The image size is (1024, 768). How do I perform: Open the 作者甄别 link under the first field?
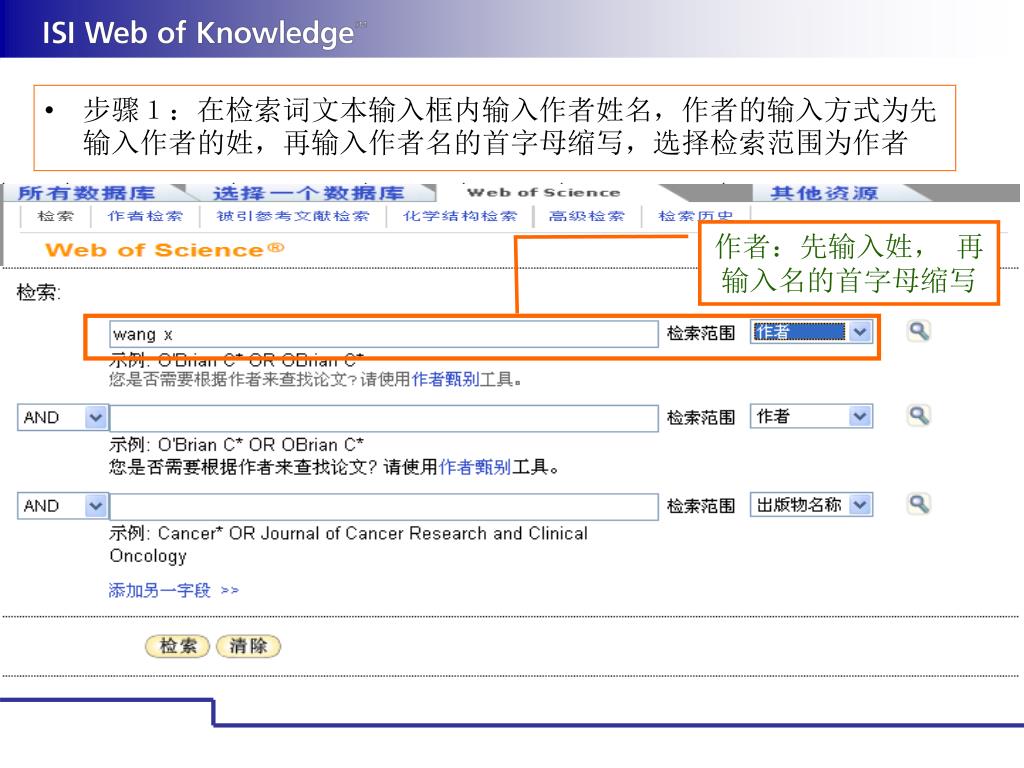445,379
